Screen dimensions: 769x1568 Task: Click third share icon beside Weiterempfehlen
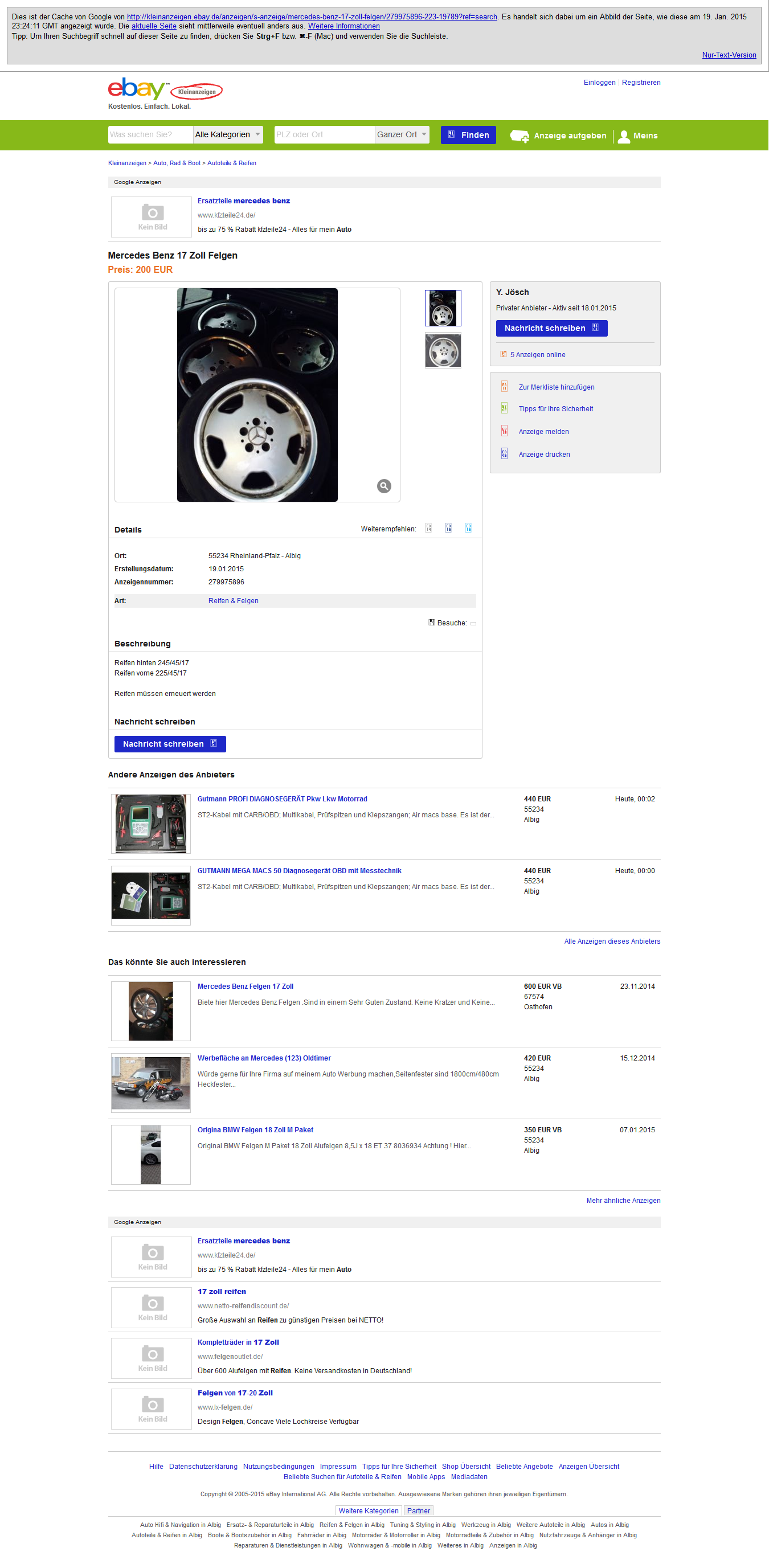[x=468, y=529]
